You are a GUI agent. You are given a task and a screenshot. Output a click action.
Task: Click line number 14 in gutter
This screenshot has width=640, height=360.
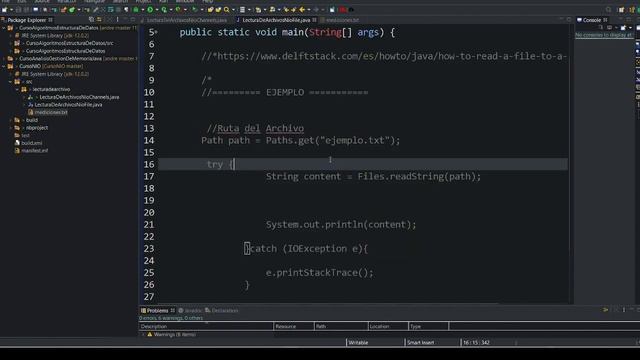point(149,140)
